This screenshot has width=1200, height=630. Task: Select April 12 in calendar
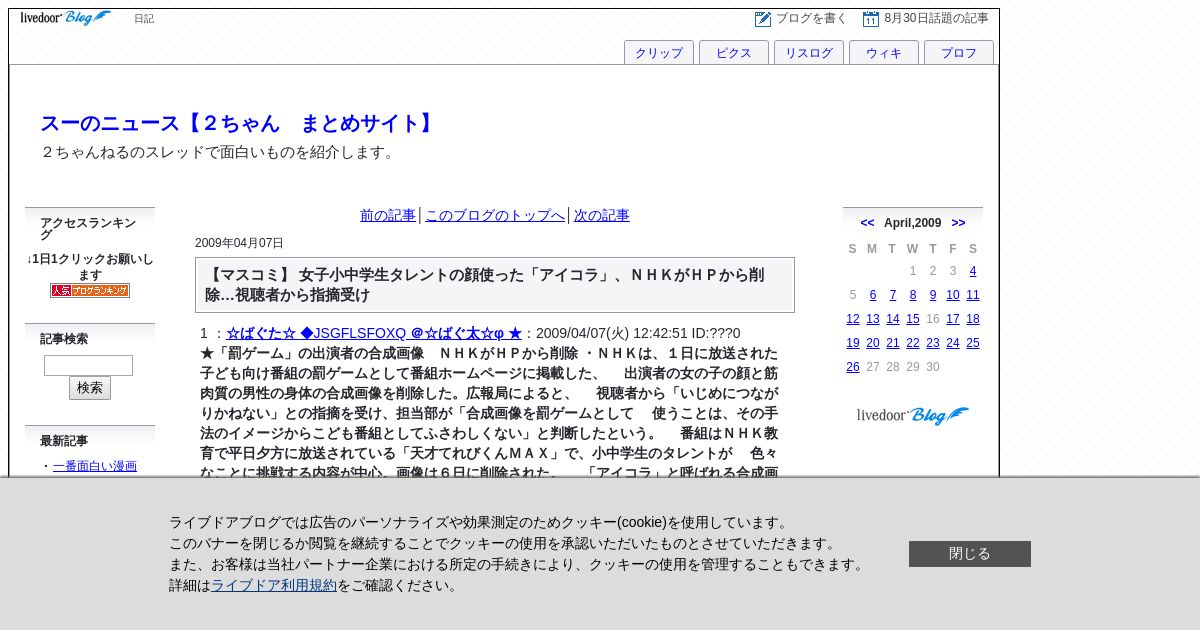click(853, 319)
